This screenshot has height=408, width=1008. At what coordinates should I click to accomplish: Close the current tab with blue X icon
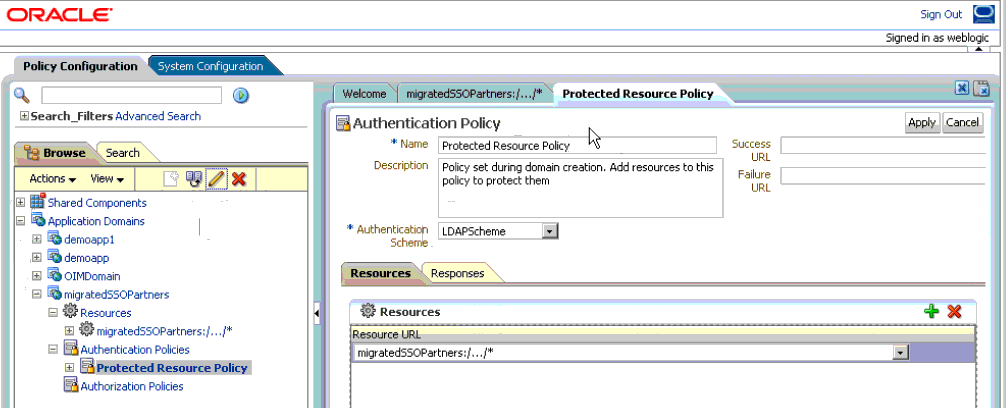(962, 89)
